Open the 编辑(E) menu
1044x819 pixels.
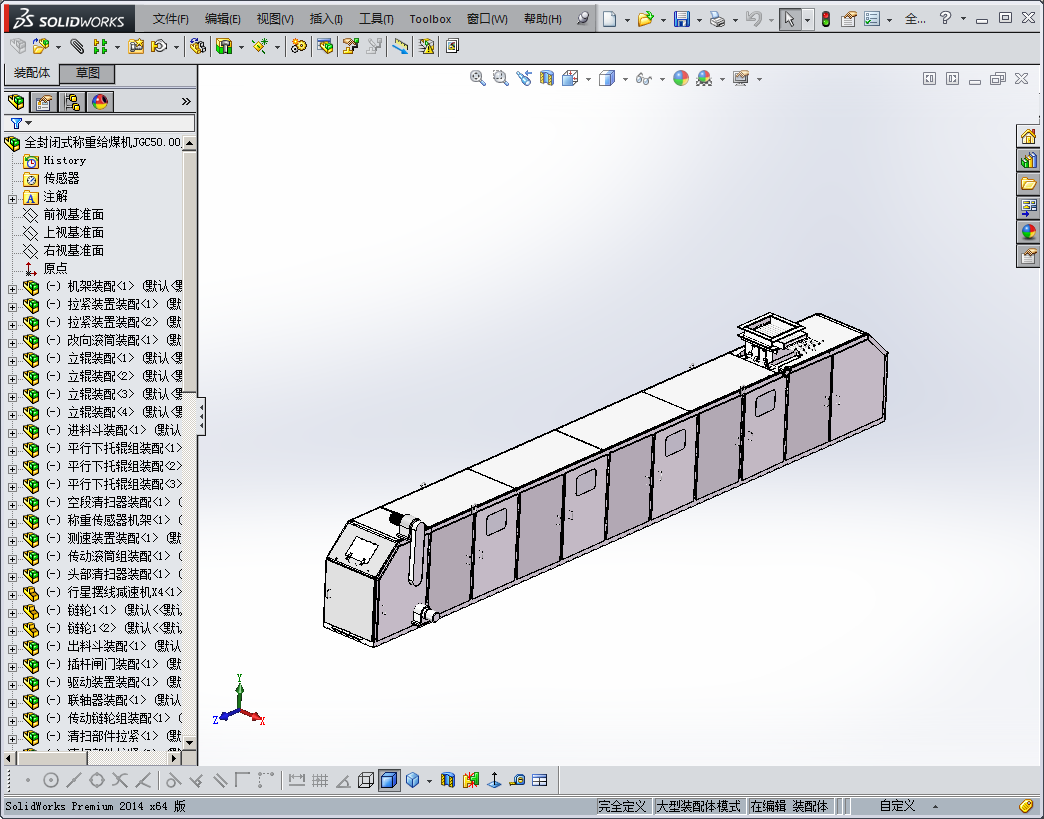tap(222, 19)
